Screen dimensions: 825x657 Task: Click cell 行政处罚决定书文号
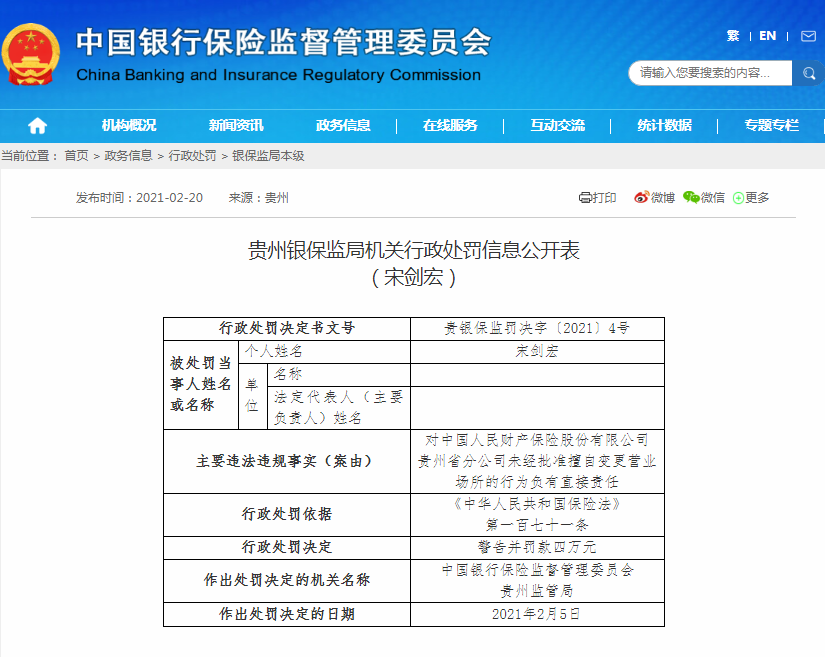[x=287, y=328]
